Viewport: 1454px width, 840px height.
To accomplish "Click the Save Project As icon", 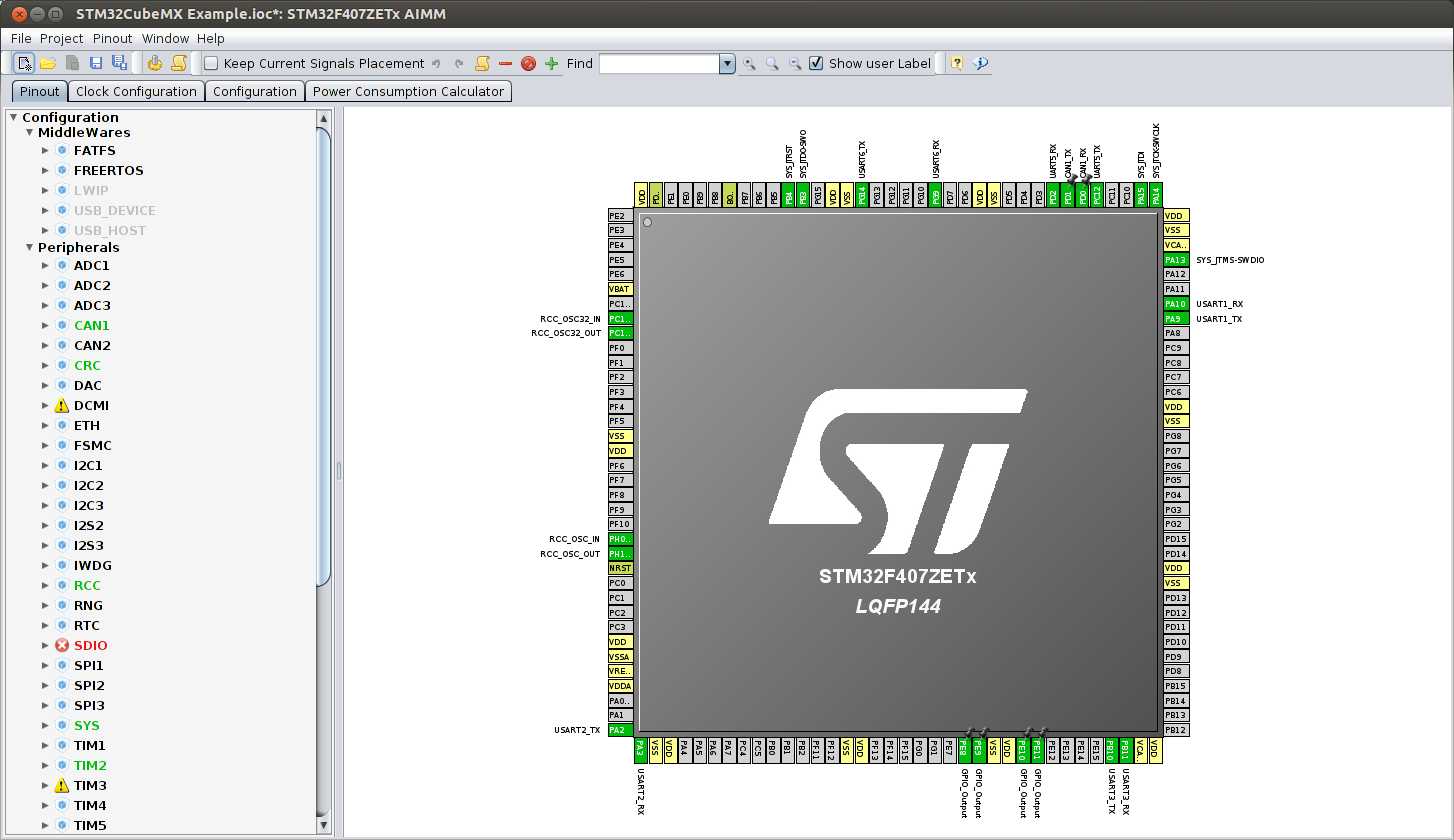I will [x=119, y=63].
